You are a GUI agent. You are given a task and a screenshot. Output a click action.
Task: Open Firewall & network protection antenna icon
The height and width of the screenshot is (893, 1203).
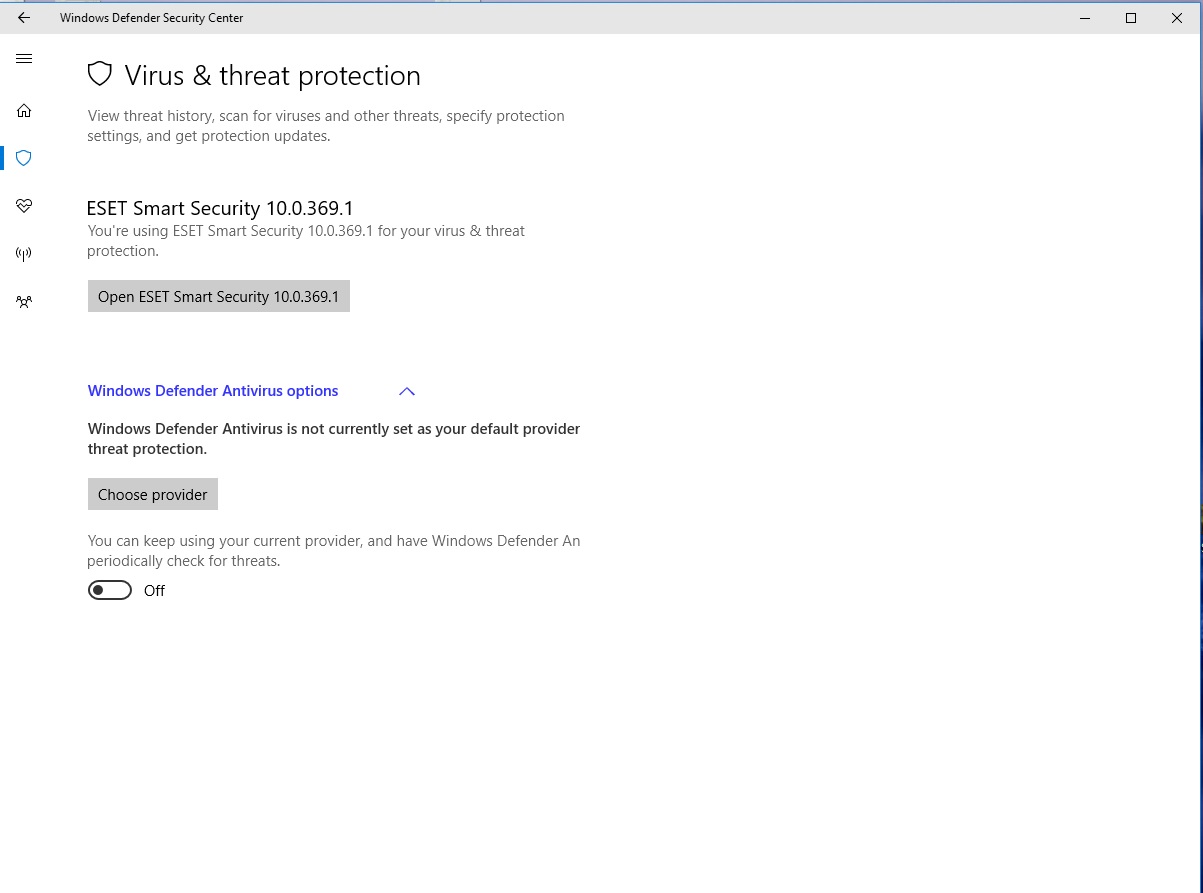[x=24, y=254]
